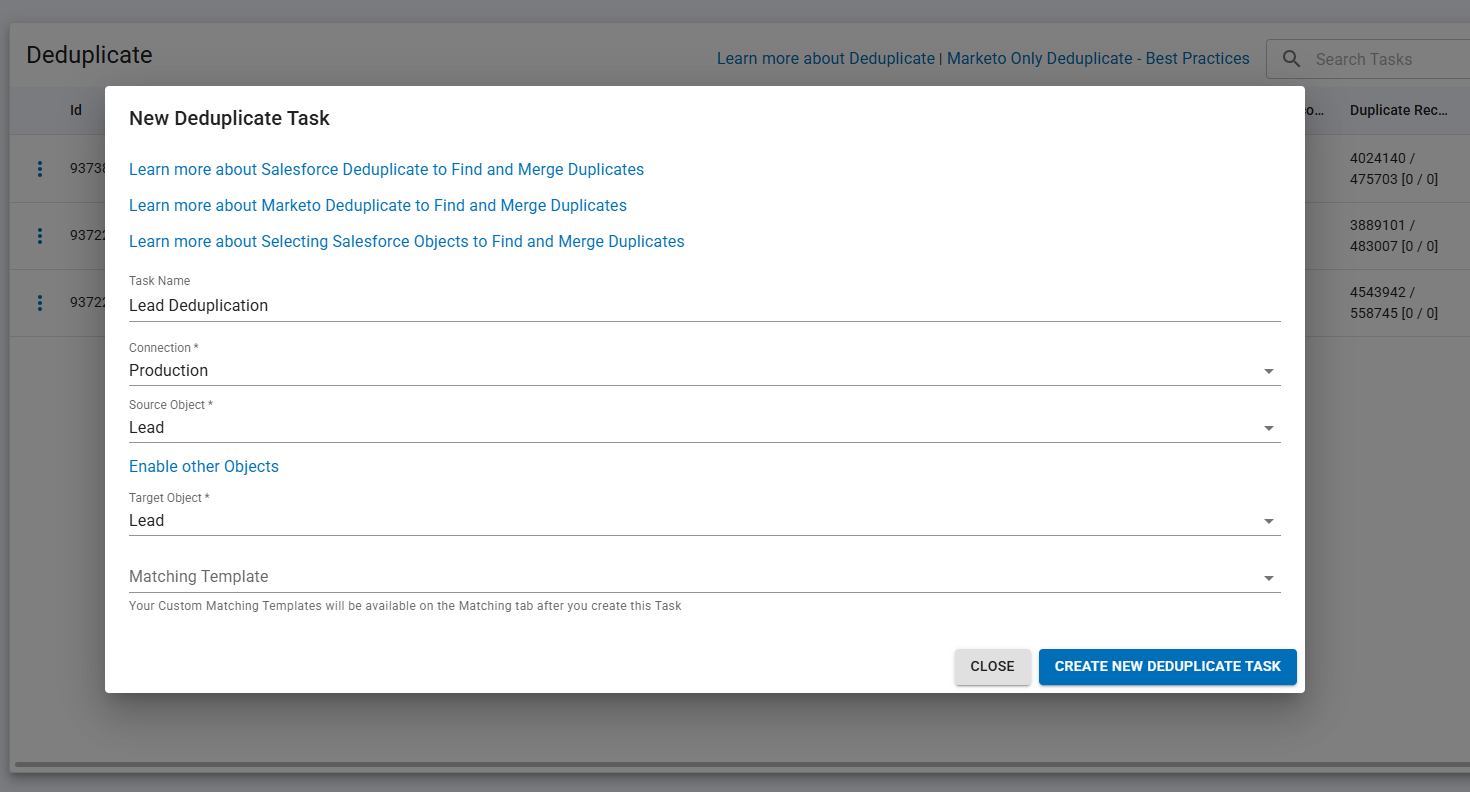Screen dimensions: 1470x792
Task: Click Learn more about Salesforce Deduplicate link
Action: [x=386, y=169]
